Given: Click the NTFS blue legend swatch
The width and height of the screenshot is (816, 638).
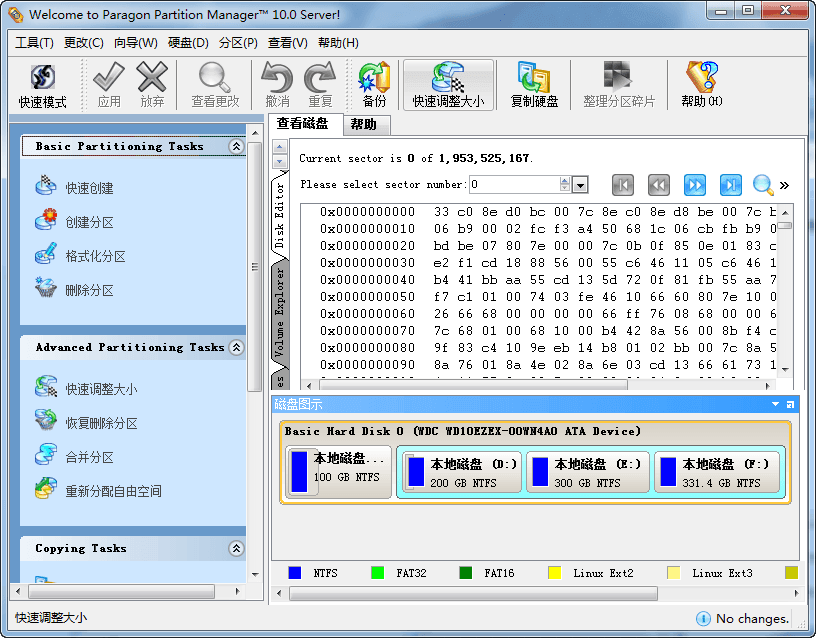Looking at the screenshot, I should 295,573.
